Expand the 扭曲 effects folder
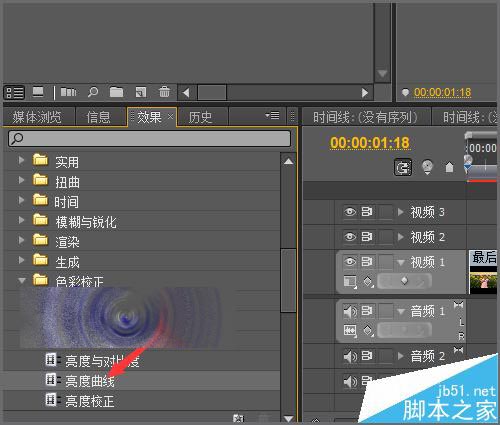This screenshot has width=500, height=425. [x=21, y=180]
